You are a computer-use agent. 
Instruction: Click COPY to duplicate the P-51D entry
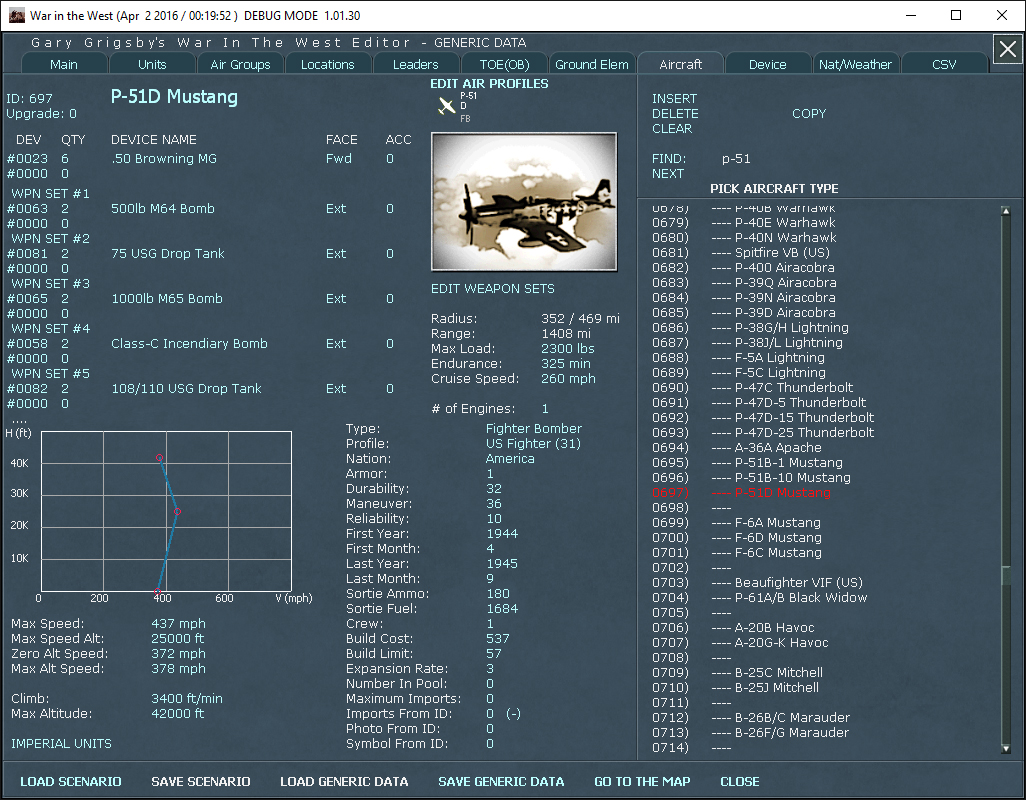tap(809, 113)
